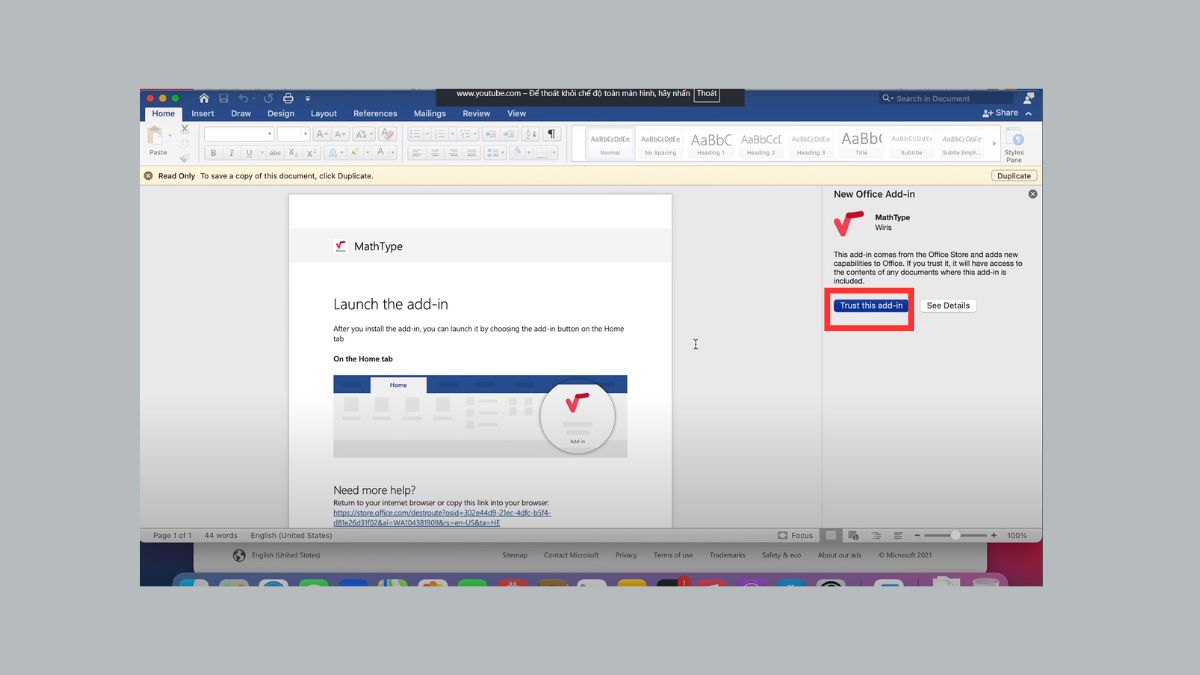Close the New Office Add-in panel
The height and width of the screenshot is (675, 1200).
[1033, 194]
